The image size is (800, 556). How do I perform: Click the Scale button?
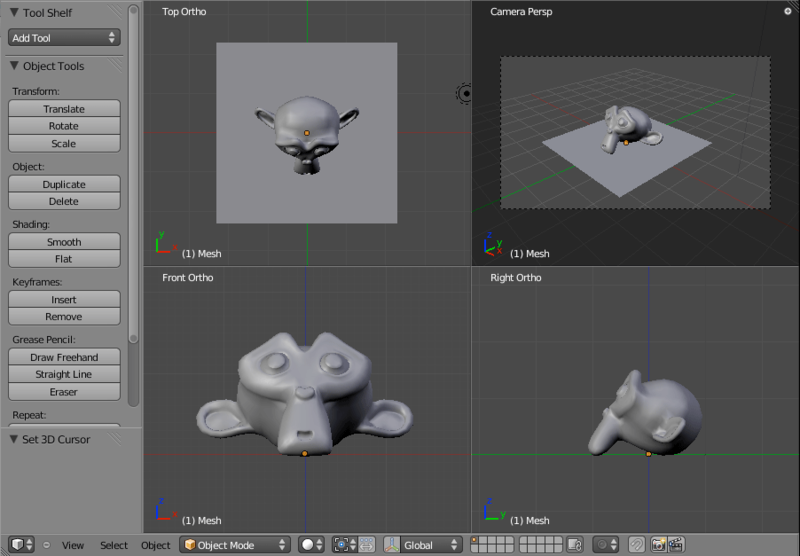(x=64, y=143)
